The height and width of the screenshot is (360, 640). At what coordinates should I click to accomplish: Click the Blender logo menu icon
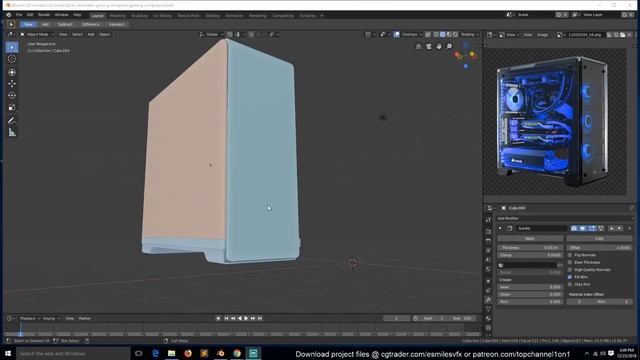(x=9, y=15)
